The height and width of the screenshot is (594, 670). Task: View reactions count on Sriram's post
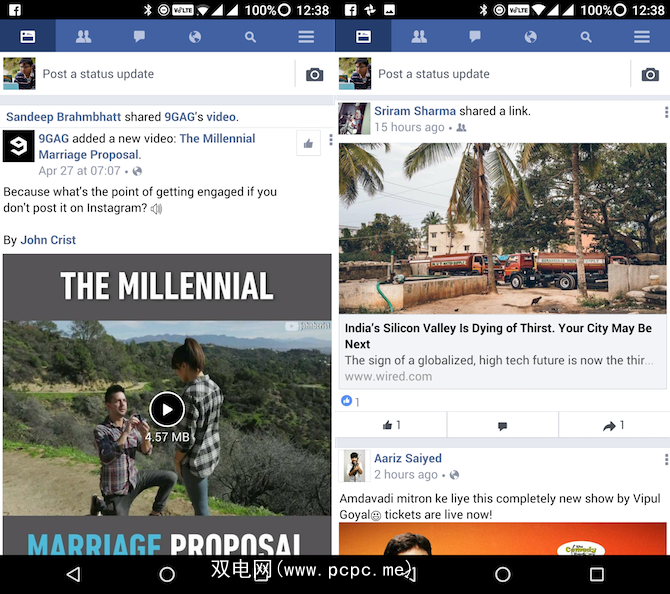[350, 401]
